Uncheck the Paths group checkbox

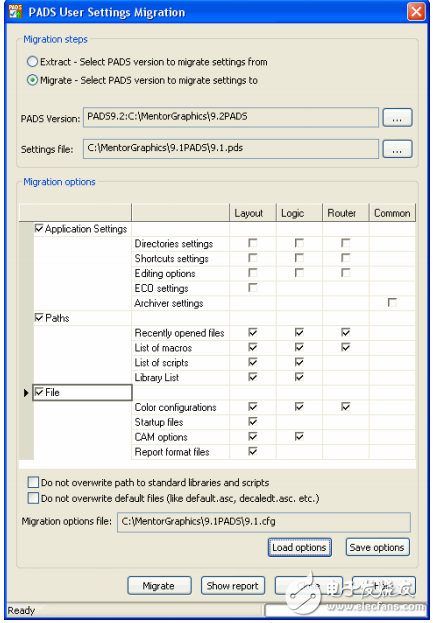pos(39,317)
